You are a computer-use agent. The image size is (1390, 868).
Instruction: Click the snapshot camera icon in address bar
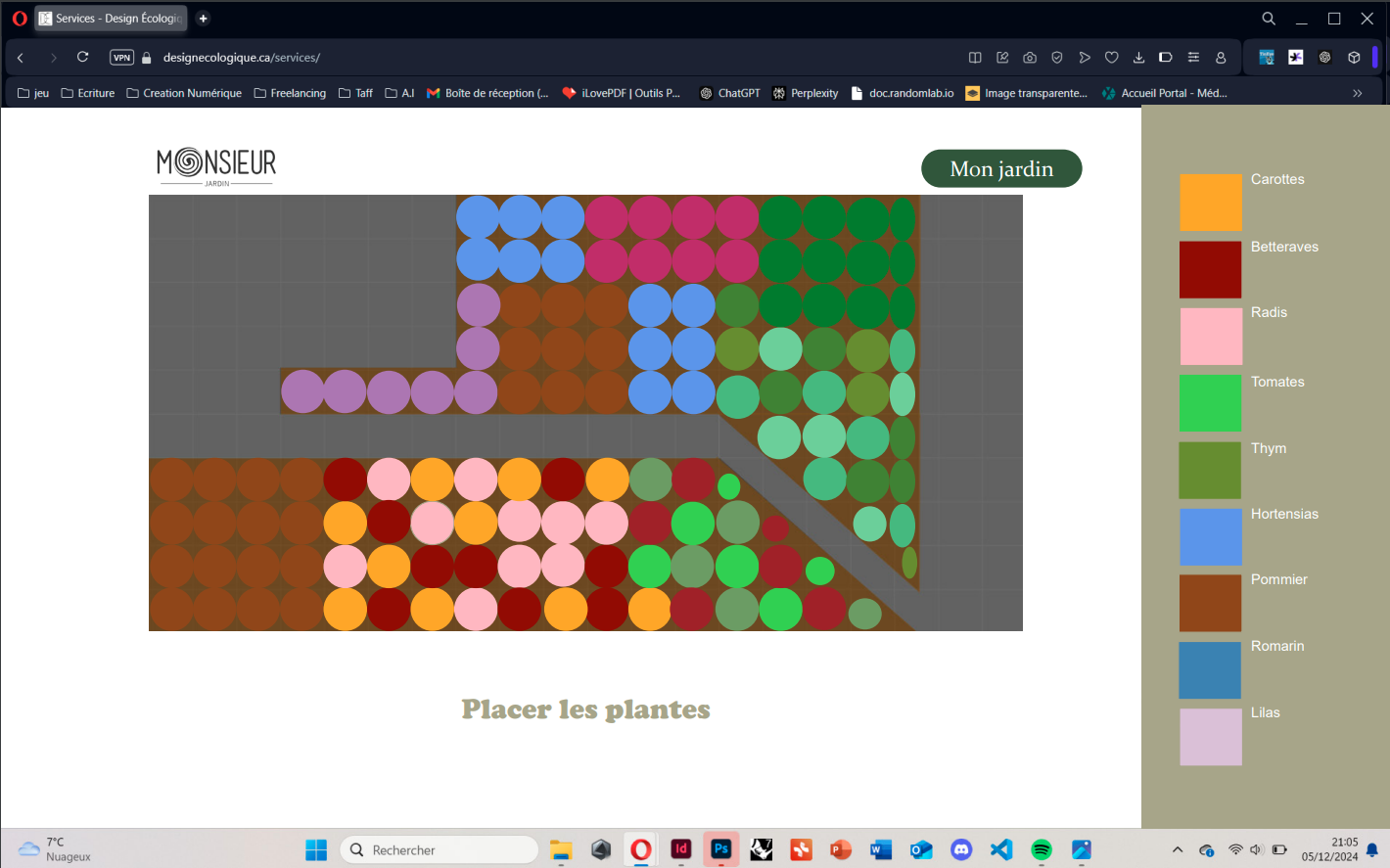coord(1030,58)
